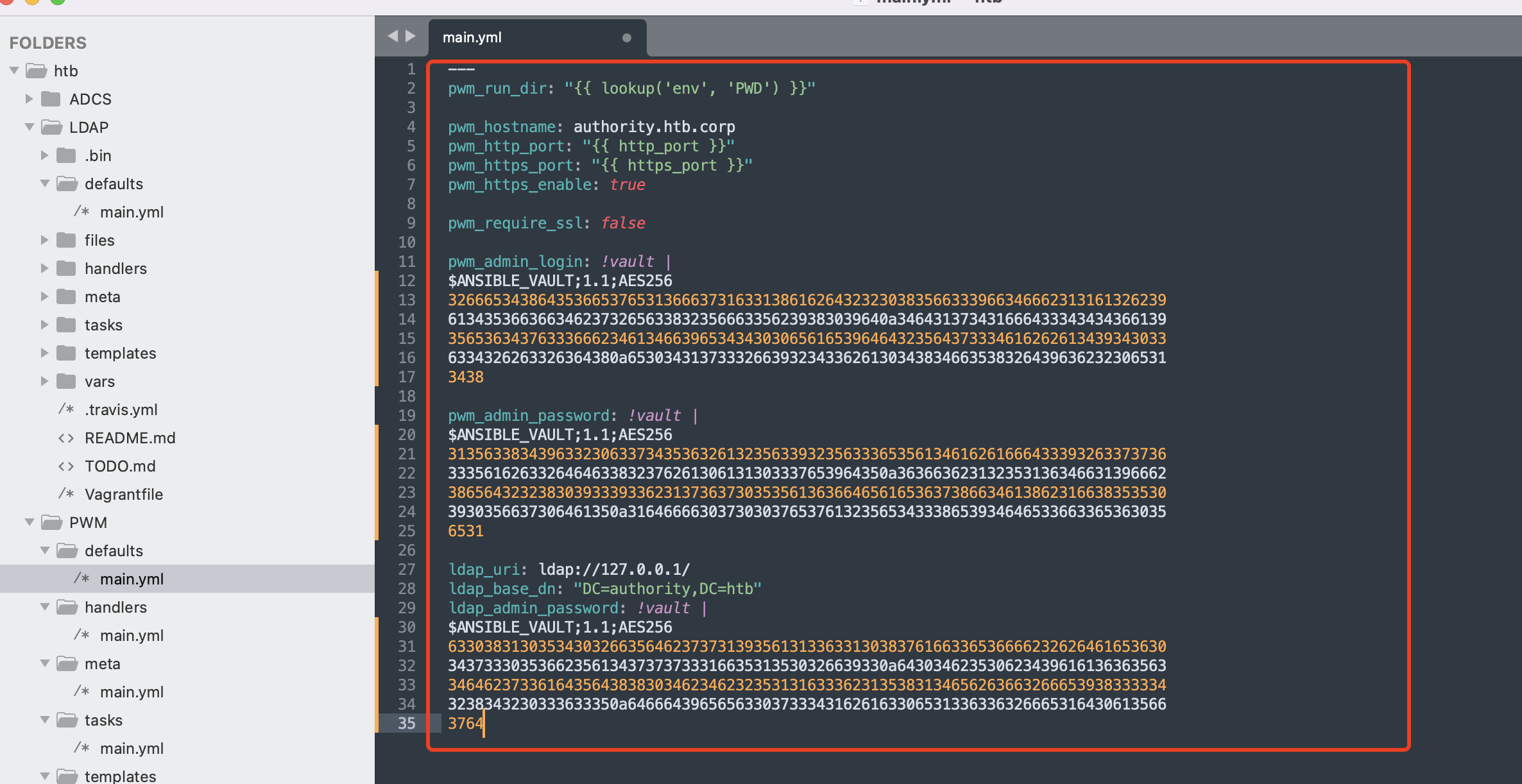Click the Vagrantfile file type icon
This screenshot has width=1522, height=784.
pos(66,494)
